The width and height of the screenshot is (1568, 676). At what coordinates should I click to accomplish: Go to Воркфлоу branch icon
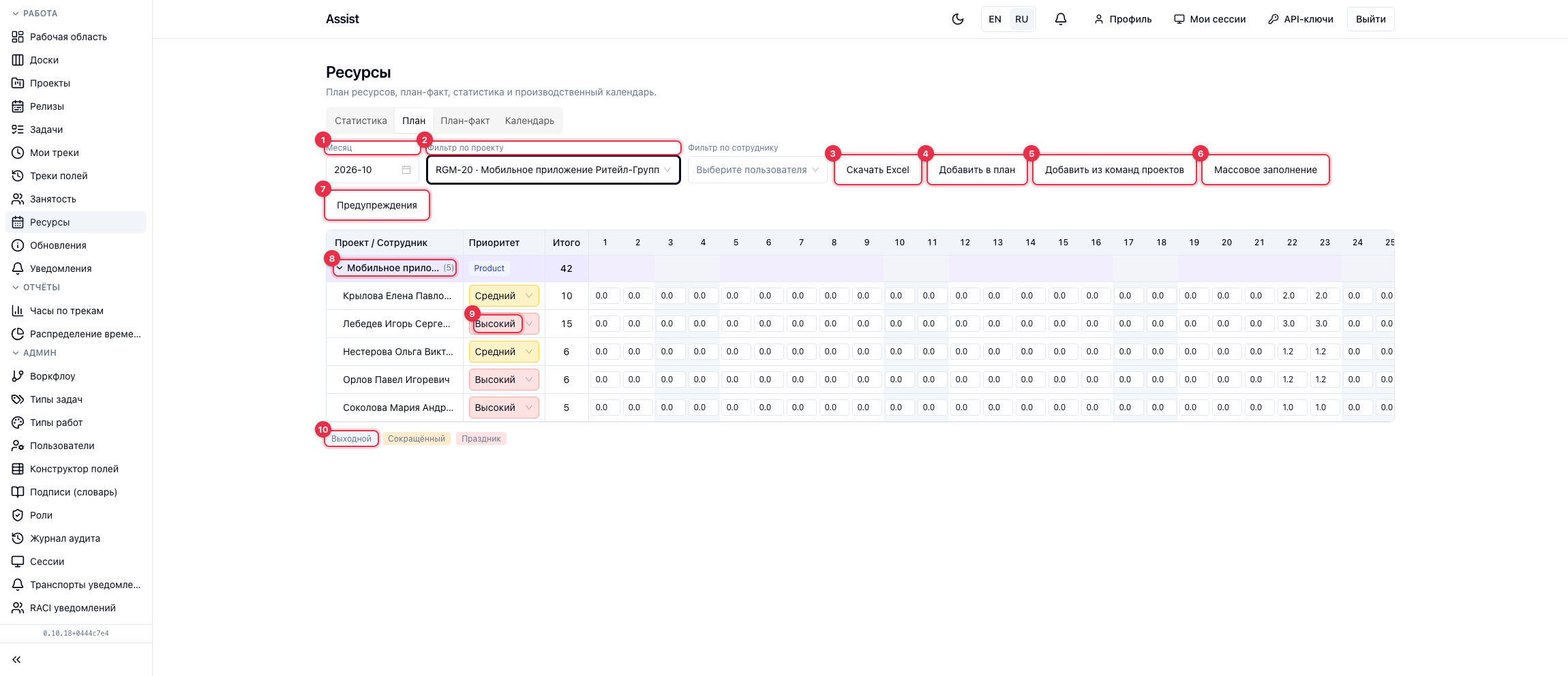coord(18,376)
